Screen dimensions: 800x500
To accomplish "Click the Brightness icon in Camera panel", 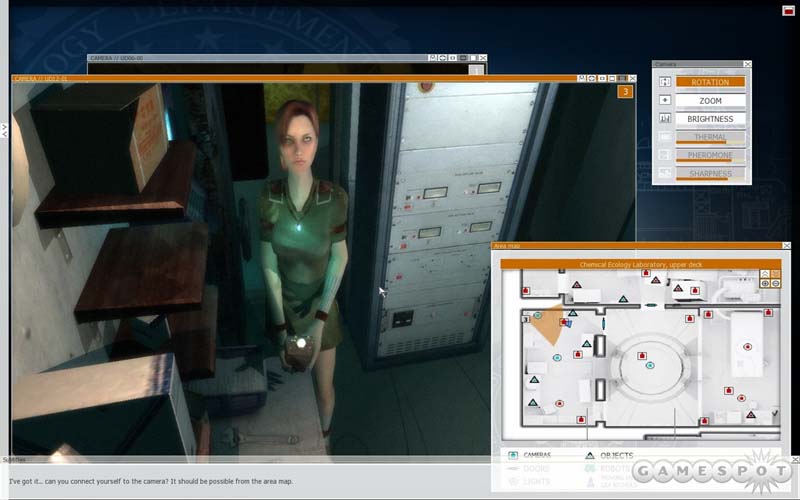I will [x=665, y=119].
